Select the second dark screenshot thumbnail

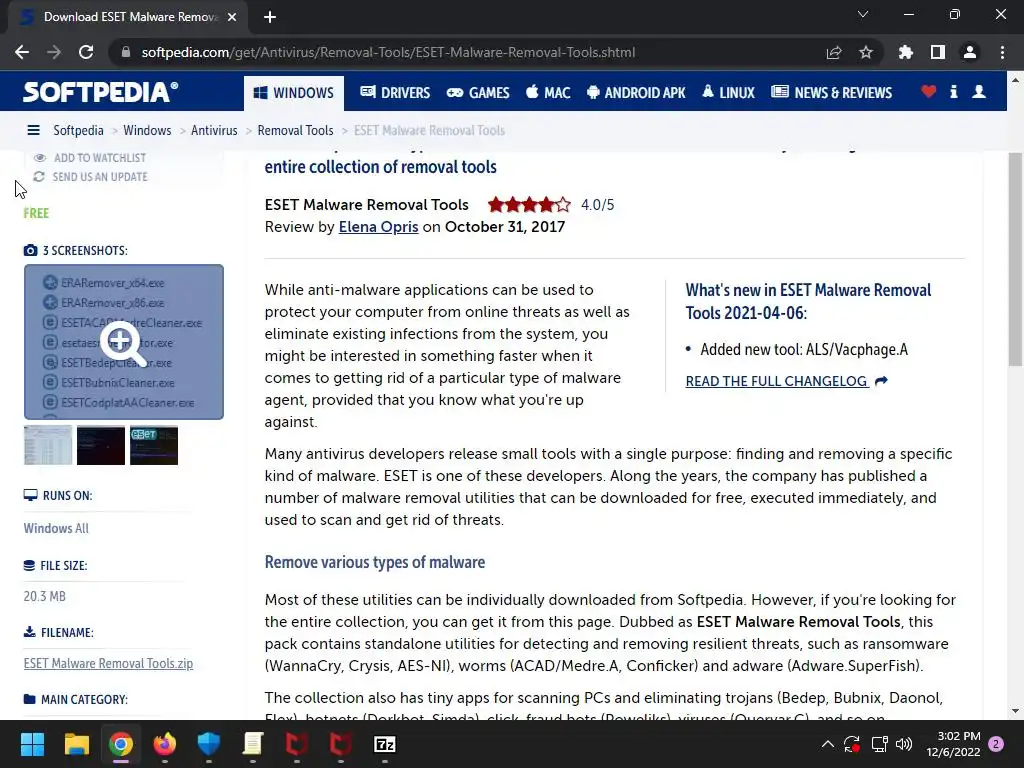pyautogui.click(x=101, y=445)
